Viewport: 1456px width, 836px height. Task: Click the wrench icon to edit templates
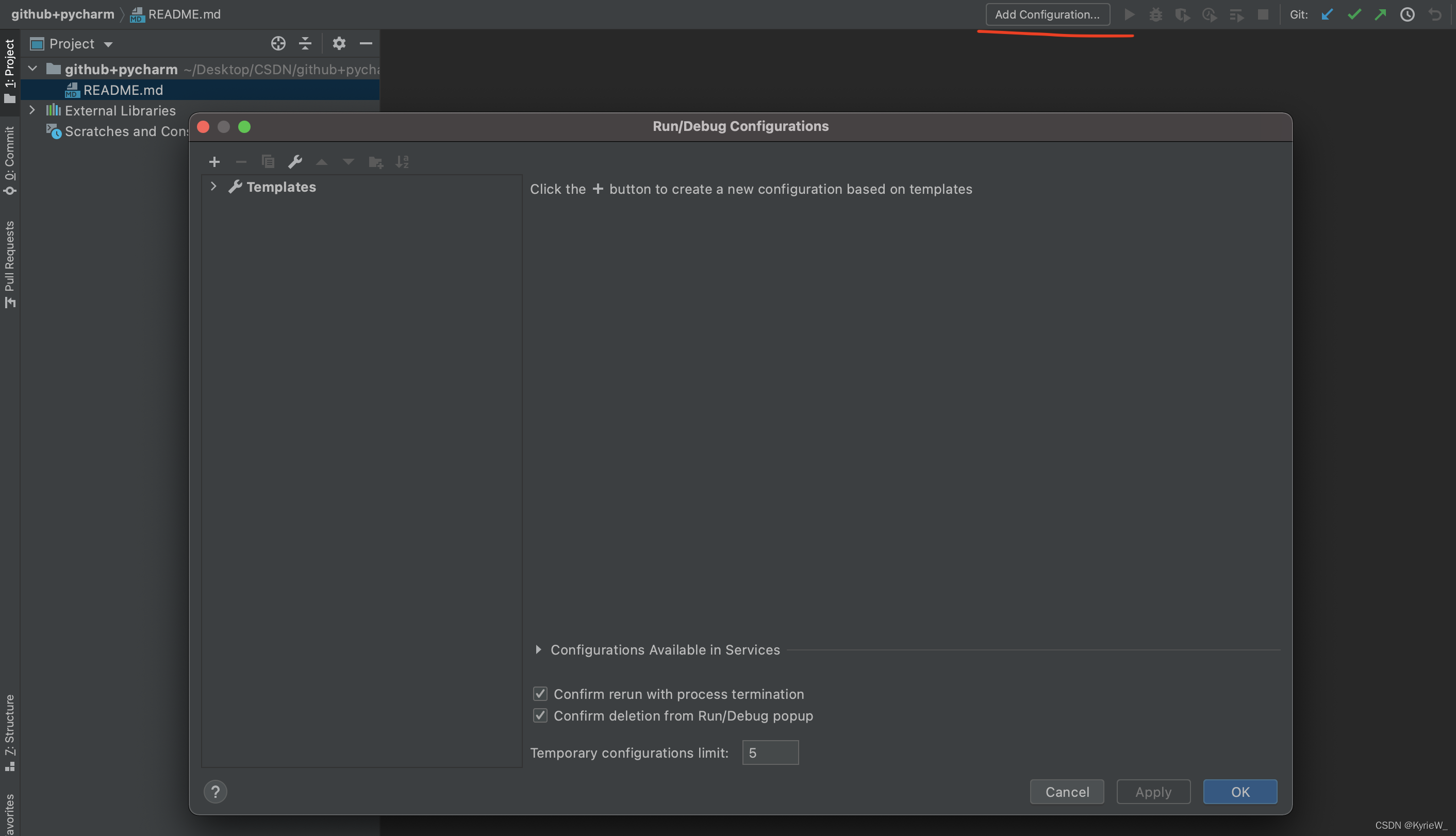coord(295,162)
